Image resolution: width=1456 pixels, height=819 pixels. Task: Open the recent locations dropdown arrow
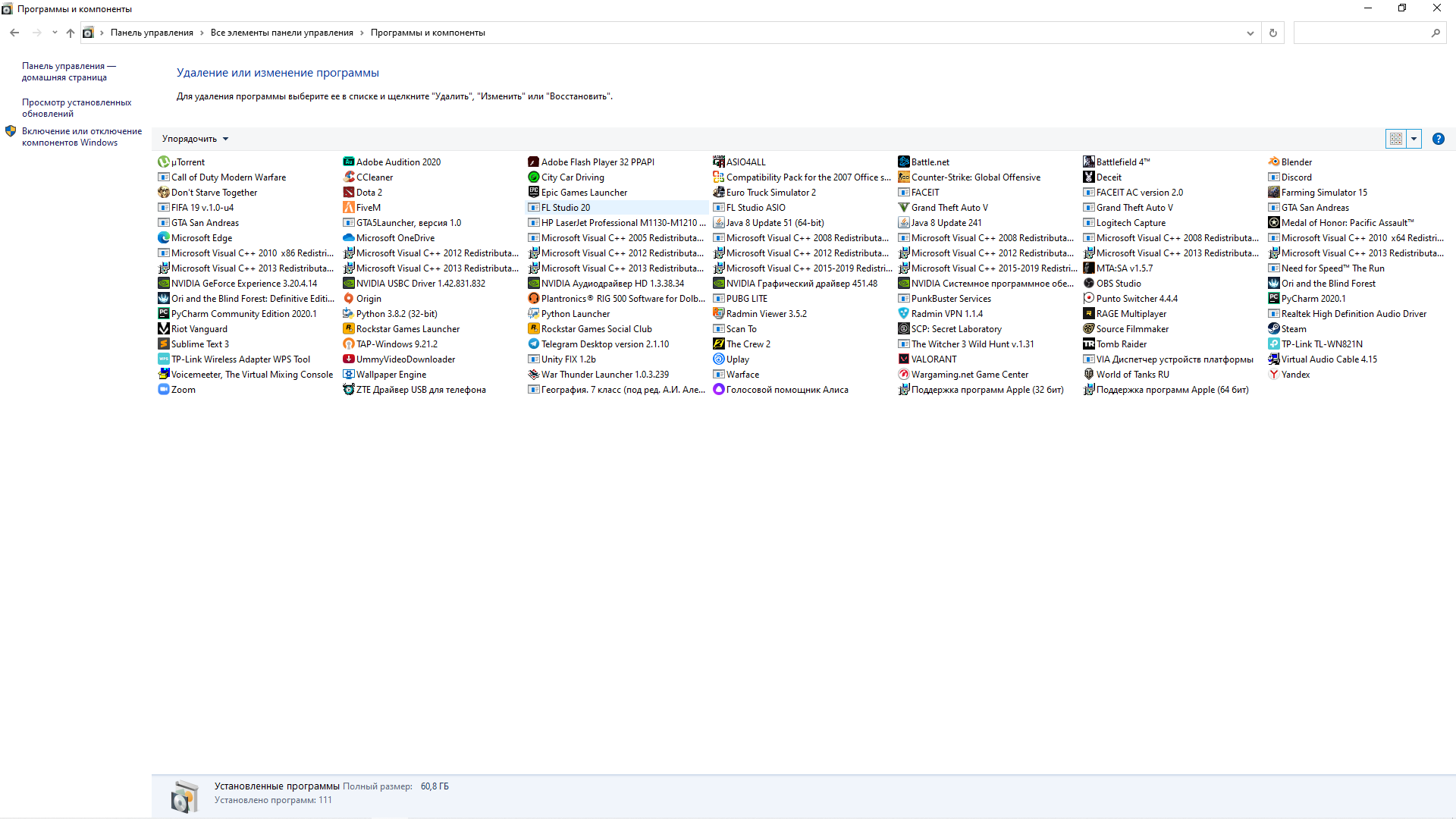pos(55,33)
